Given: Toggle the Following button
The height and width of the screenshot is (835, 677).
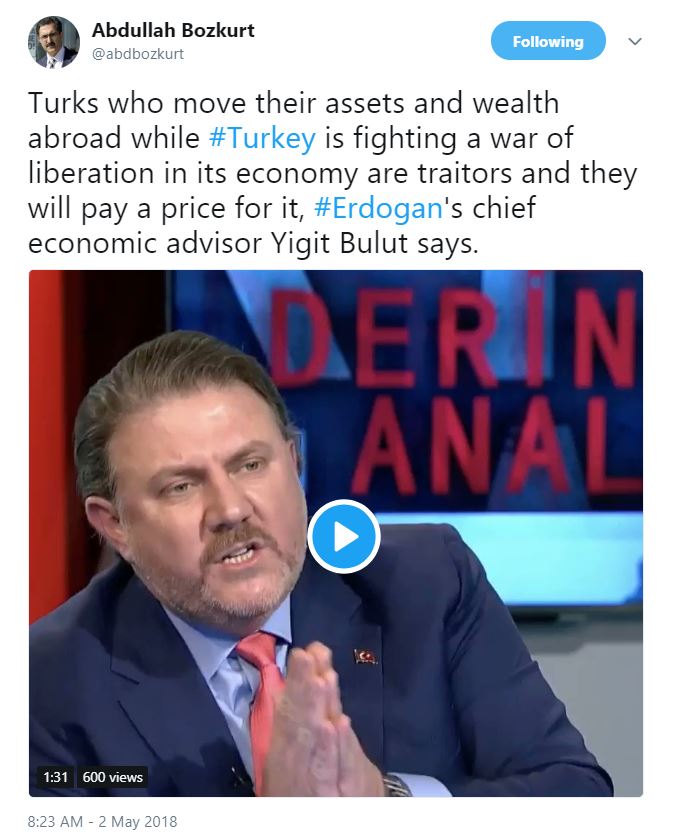Looking at the screenshot, I should click(548, 41).
